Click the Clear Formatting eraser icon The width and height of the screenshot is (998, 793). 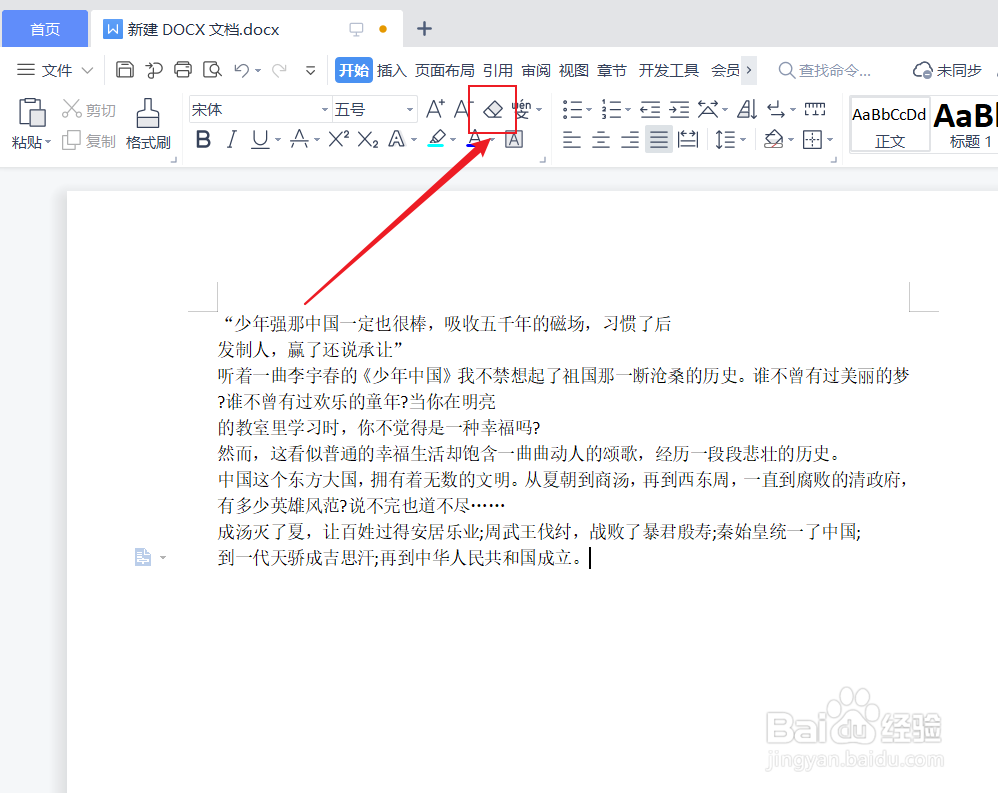[491, 109]
